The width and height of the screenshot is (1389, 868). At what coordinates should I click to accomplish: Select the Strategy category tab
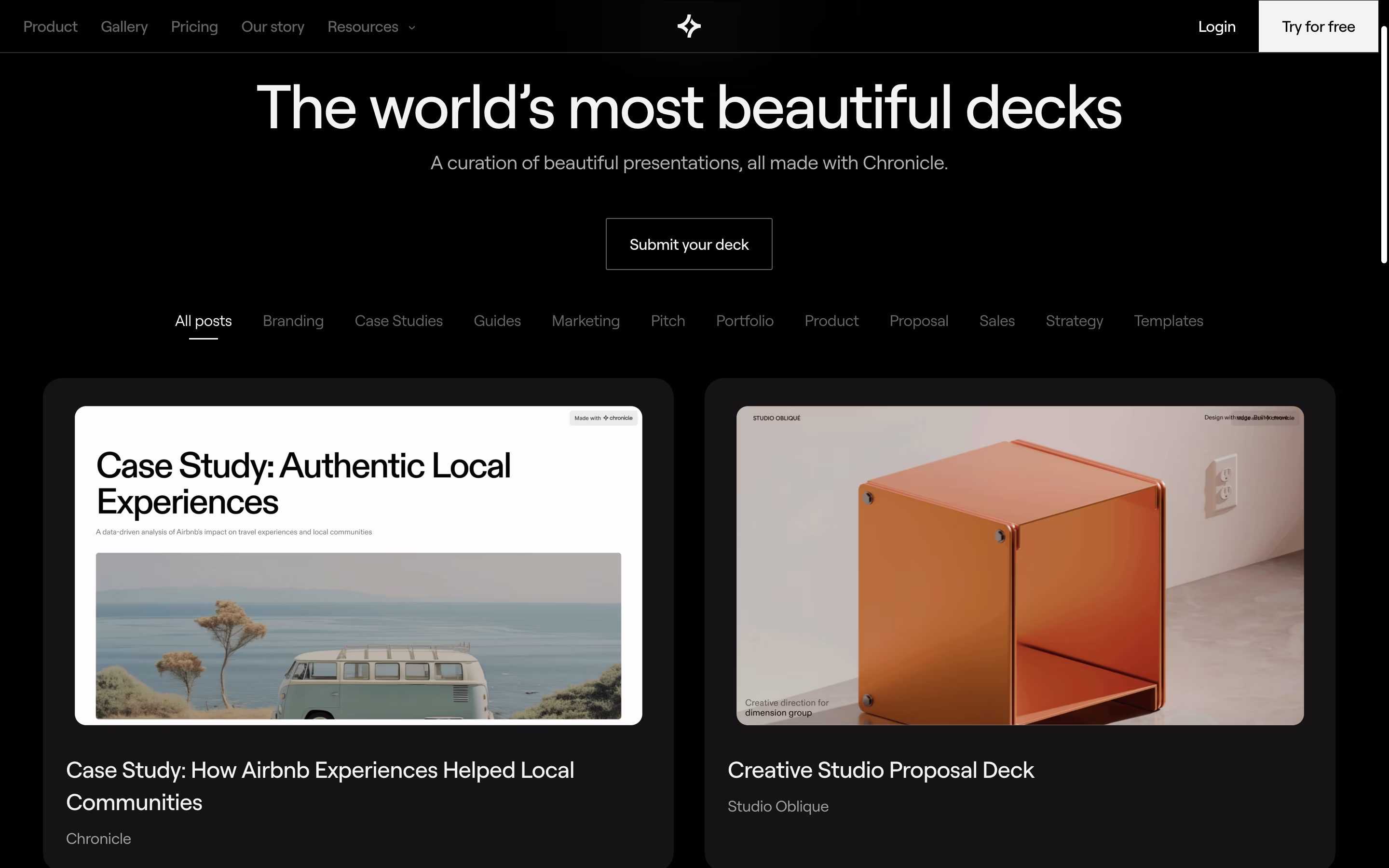(x=1075, y=321)
